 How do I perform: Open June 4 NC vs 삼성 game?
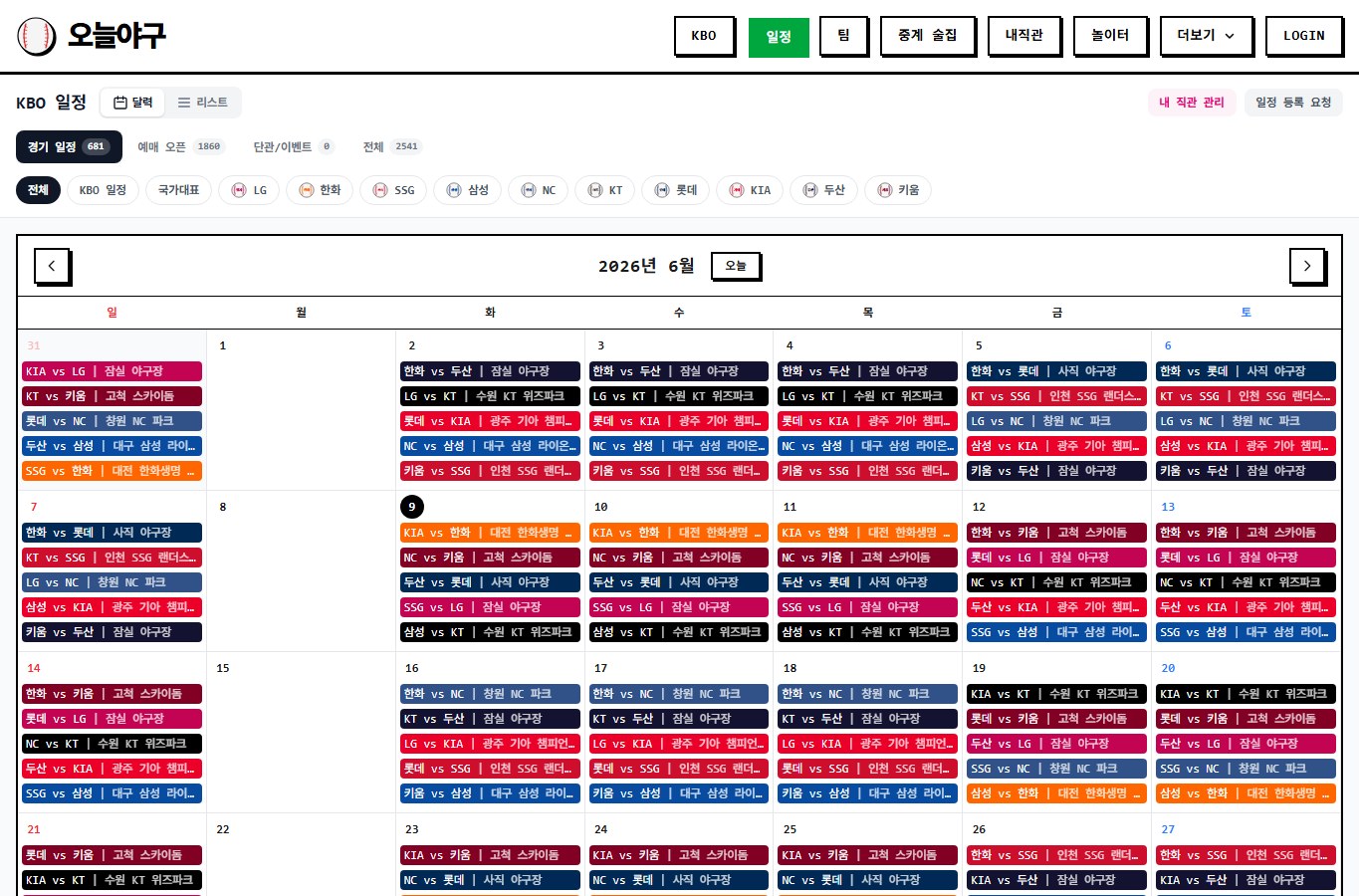click(868, 446)
